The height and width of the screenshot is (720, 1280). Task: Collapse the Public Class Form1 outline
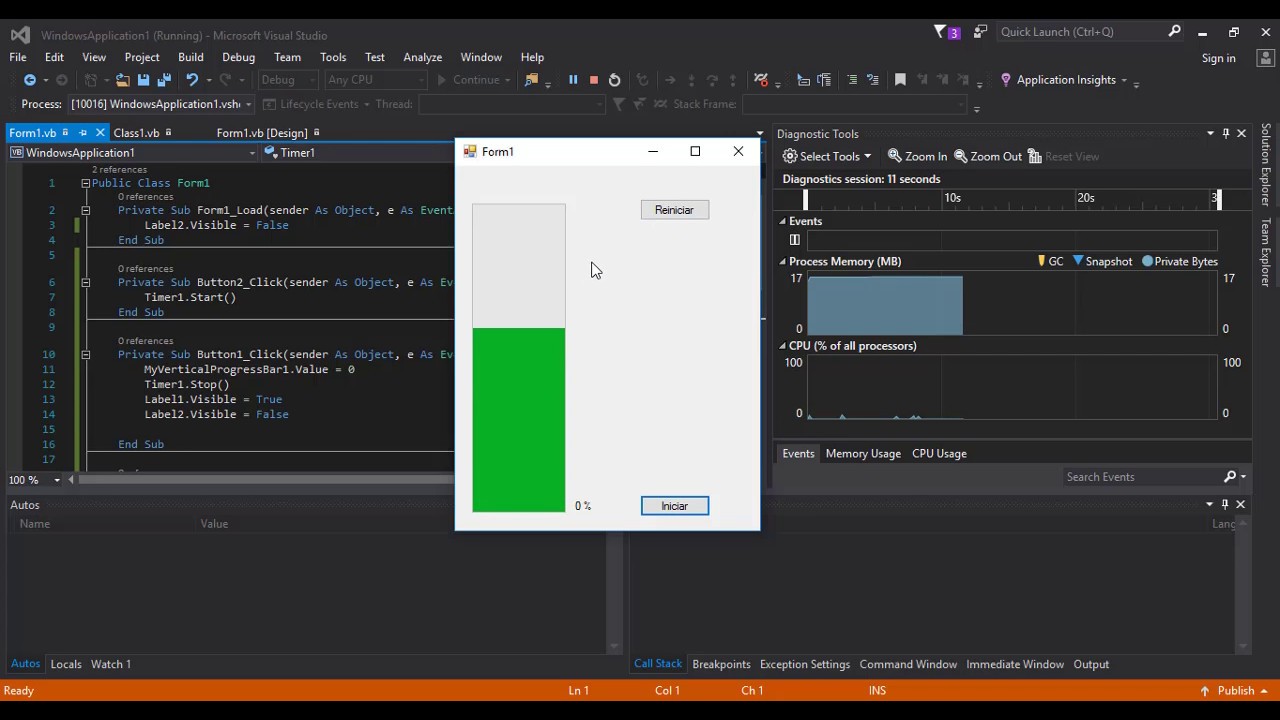pos(85,183)
